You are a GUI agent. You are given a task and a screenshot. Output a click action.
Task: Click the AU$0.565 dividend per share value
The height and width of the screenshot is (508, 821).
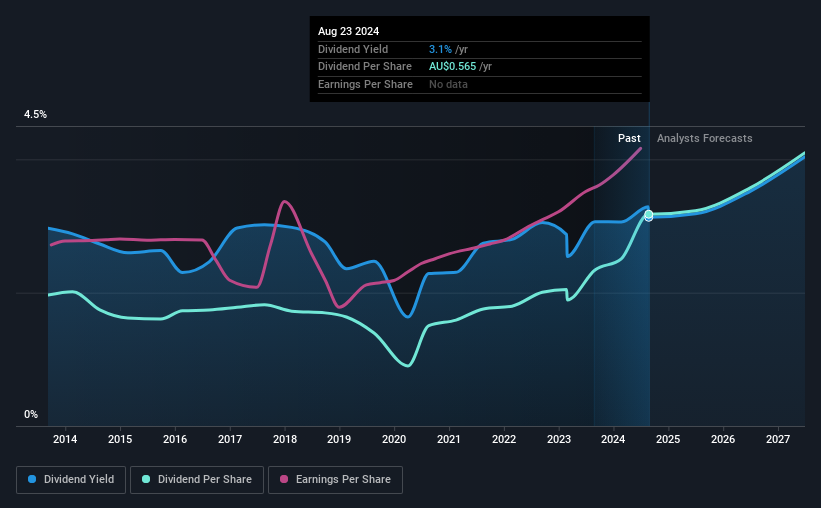click(x=453, y=67)
